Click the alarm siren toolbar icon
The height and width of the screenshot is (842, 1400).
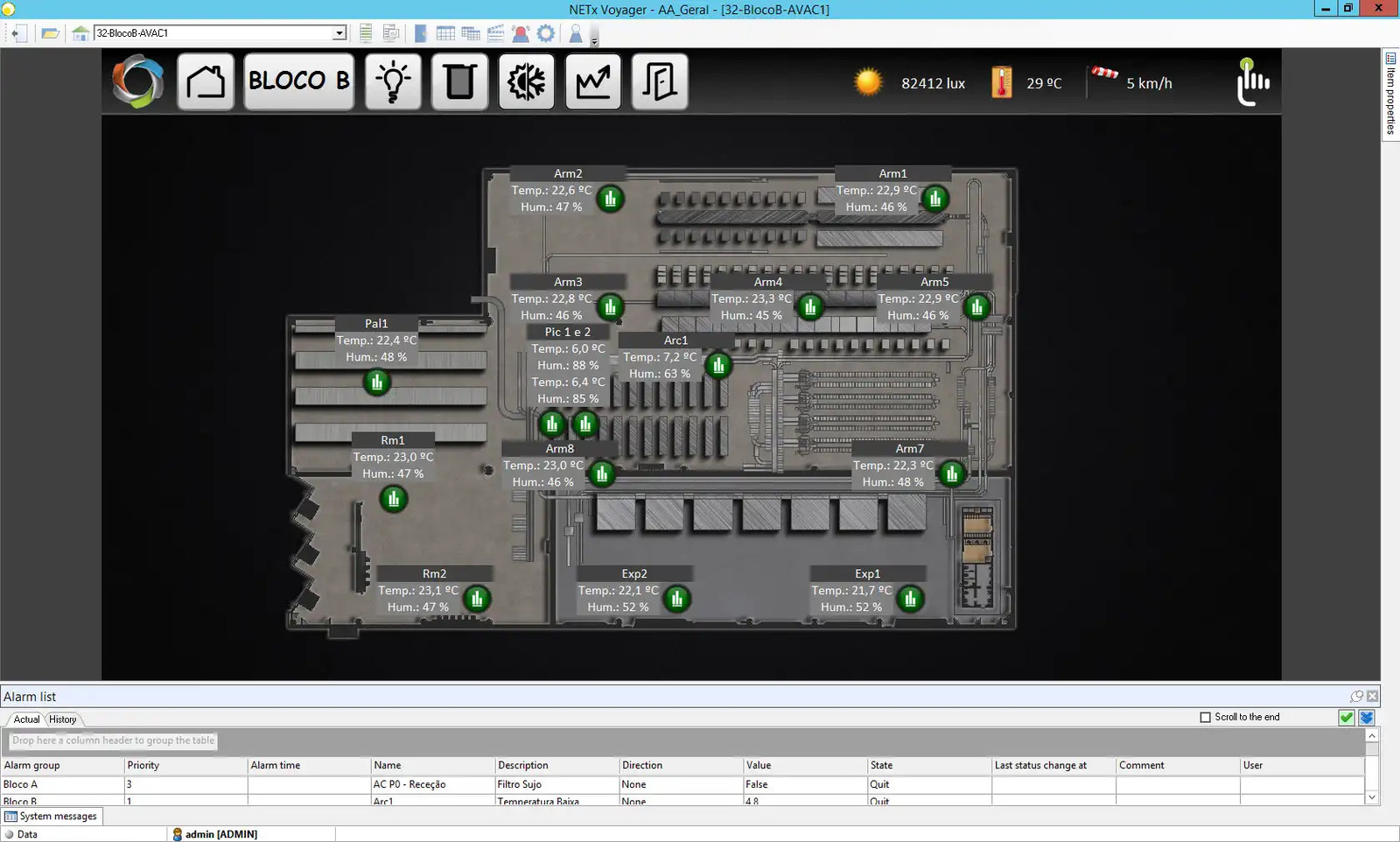click(521, 33)
